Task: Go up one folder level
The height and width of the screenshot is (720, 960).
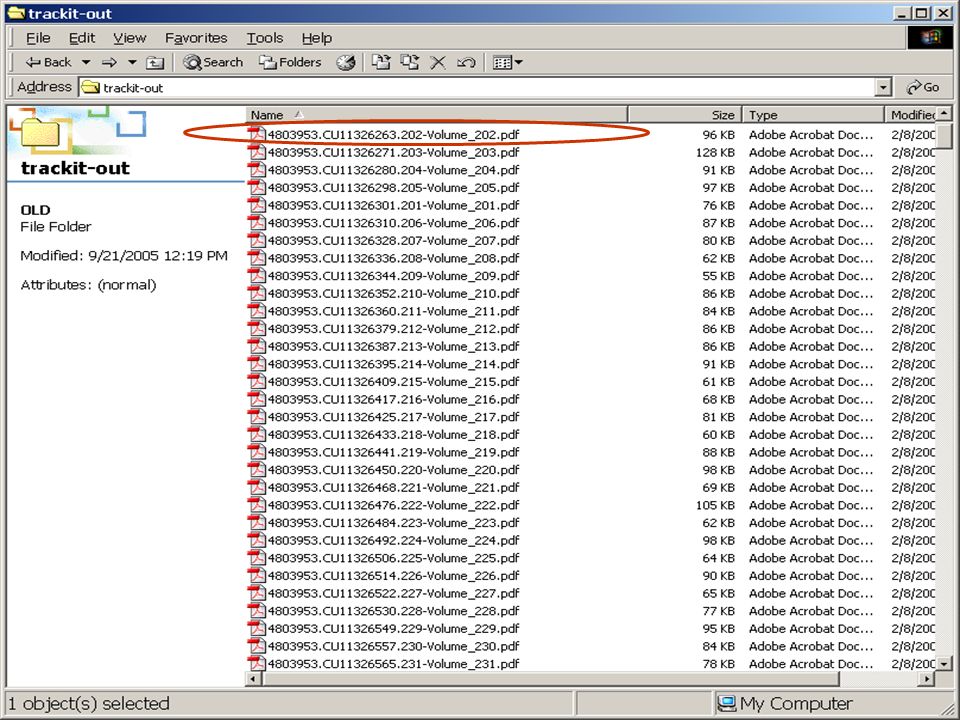Action: coord(155,62)
